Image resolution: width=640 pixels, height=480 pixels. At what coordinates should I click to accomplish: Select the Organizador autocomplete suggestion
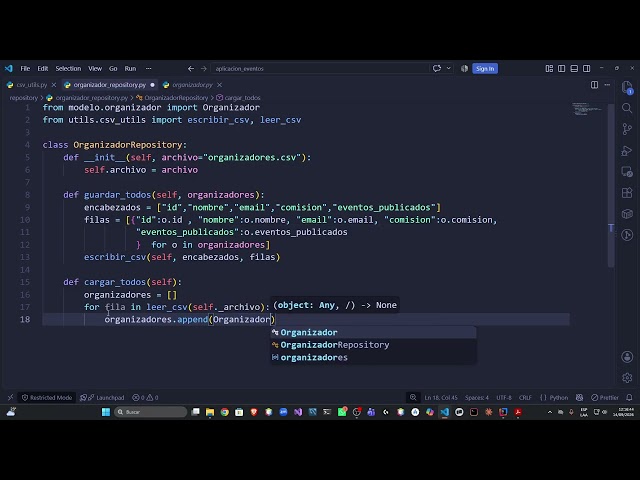pos(373,332)
